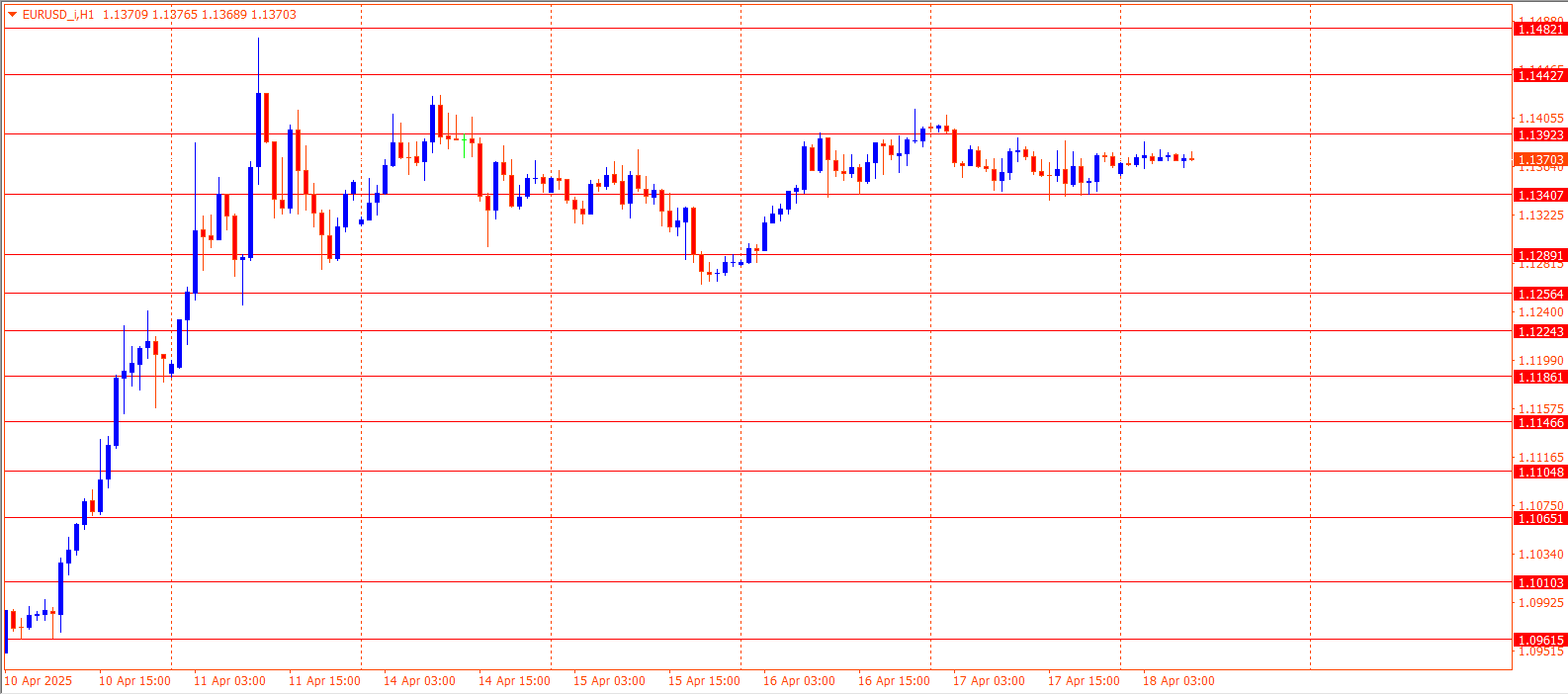Click the 1.09615 price level label
The height and width of the screenshot is (695, 1568).
(x=1540, y=641)
